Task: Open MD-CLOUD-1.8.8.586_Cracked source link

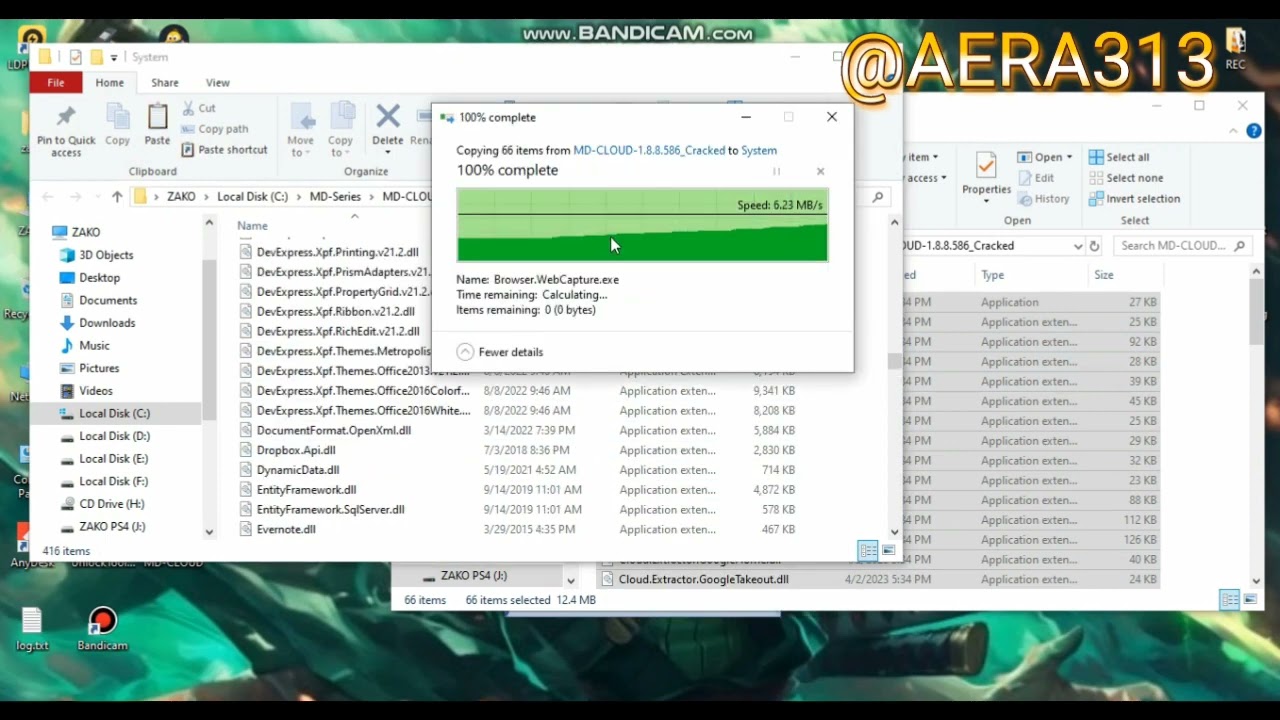Action: click(x=649, y=150)
